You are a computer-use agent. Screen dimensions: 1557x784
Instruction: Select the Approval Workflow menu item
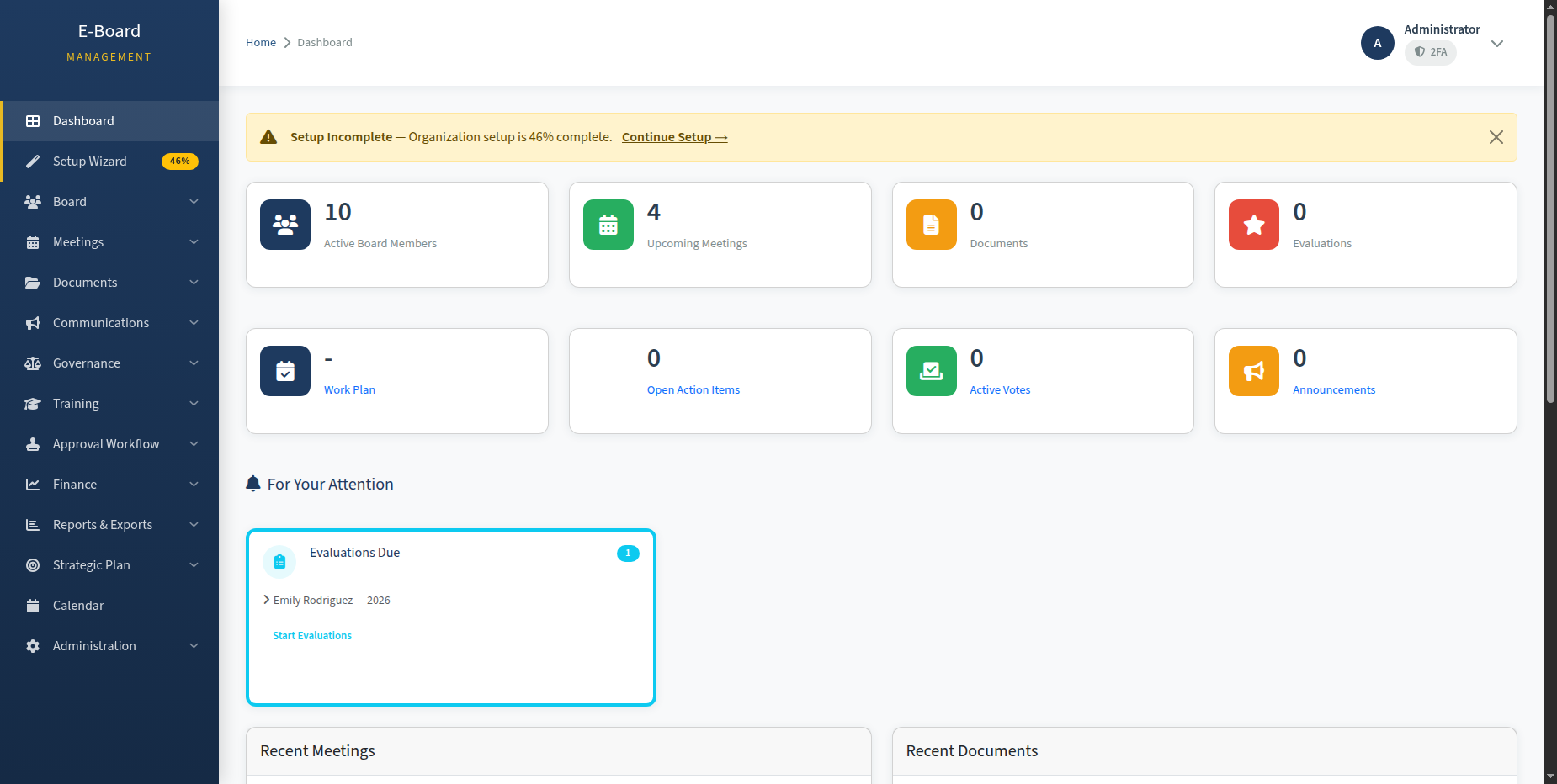click(109, 444)
